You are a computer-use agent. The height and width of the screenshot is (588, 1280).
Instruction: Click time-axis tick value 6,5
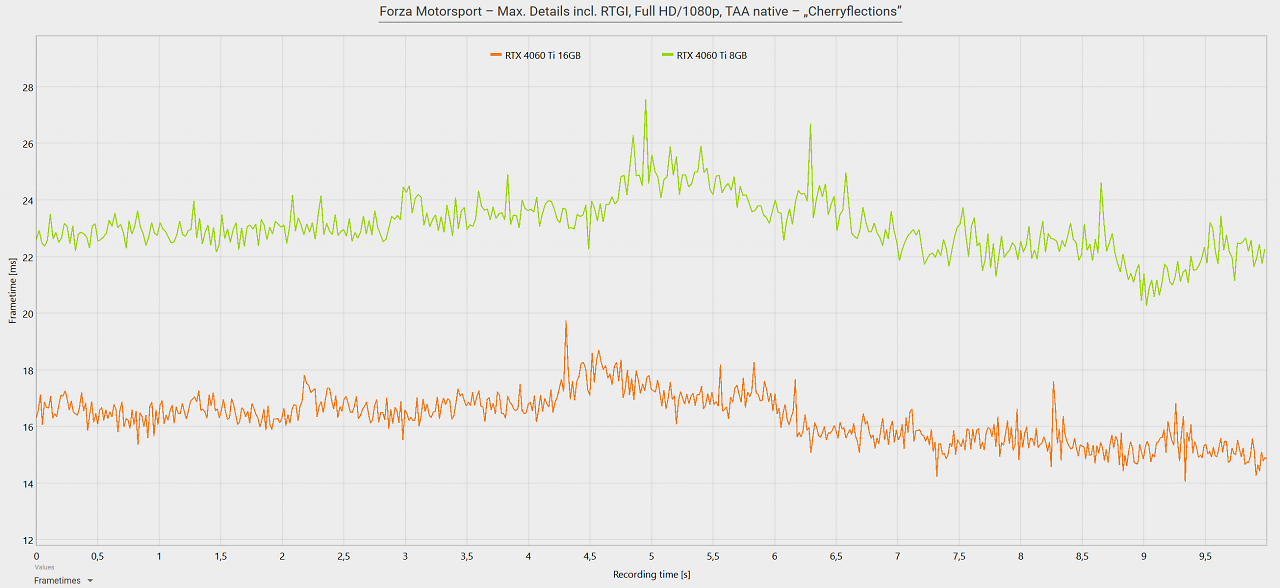pos(836,555)
